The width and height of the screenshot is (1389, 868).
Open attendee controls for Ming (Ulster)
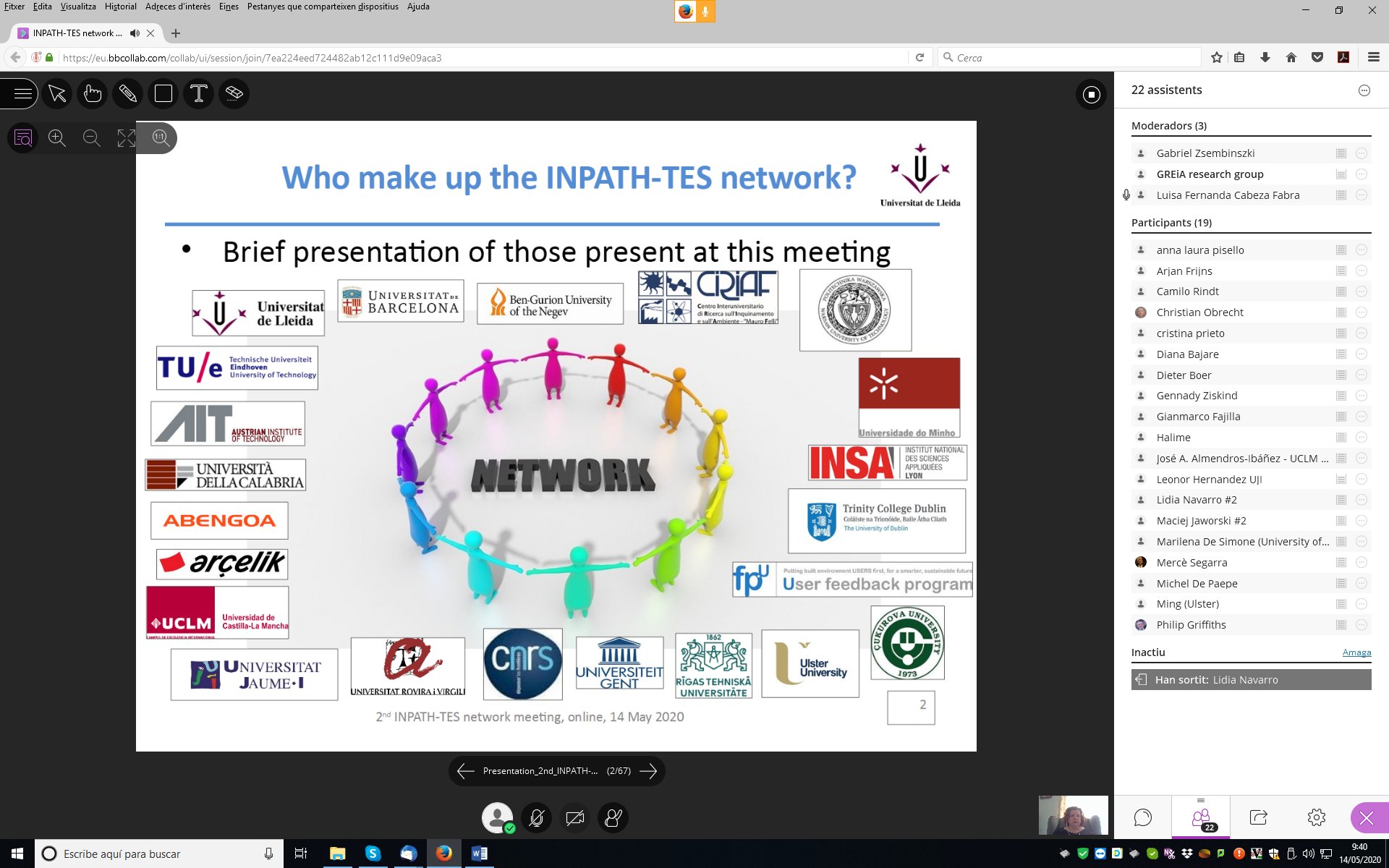(1362, 604)
